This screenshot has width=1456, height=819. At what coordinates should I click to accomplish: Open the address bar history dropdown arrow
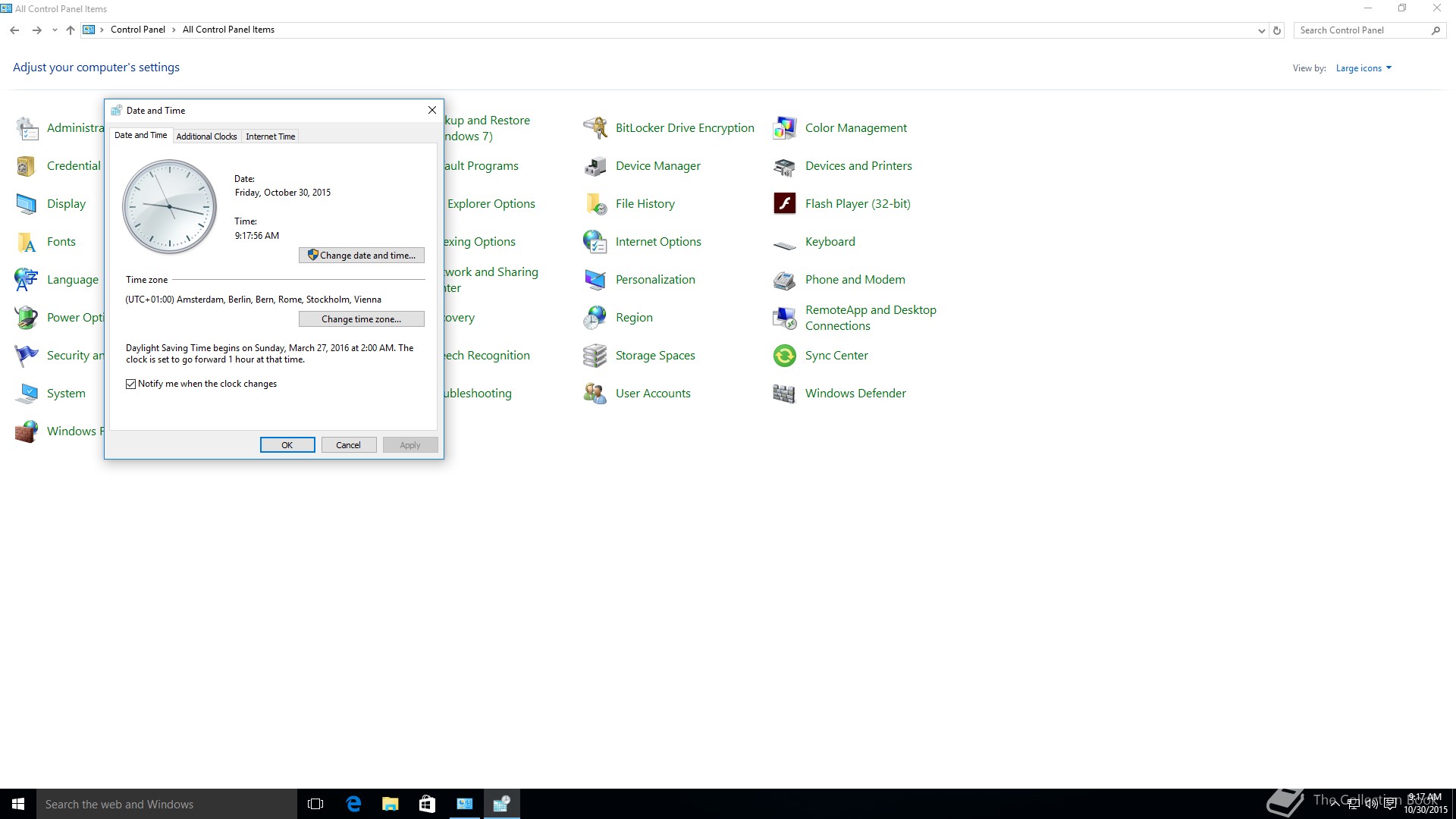1261,30
